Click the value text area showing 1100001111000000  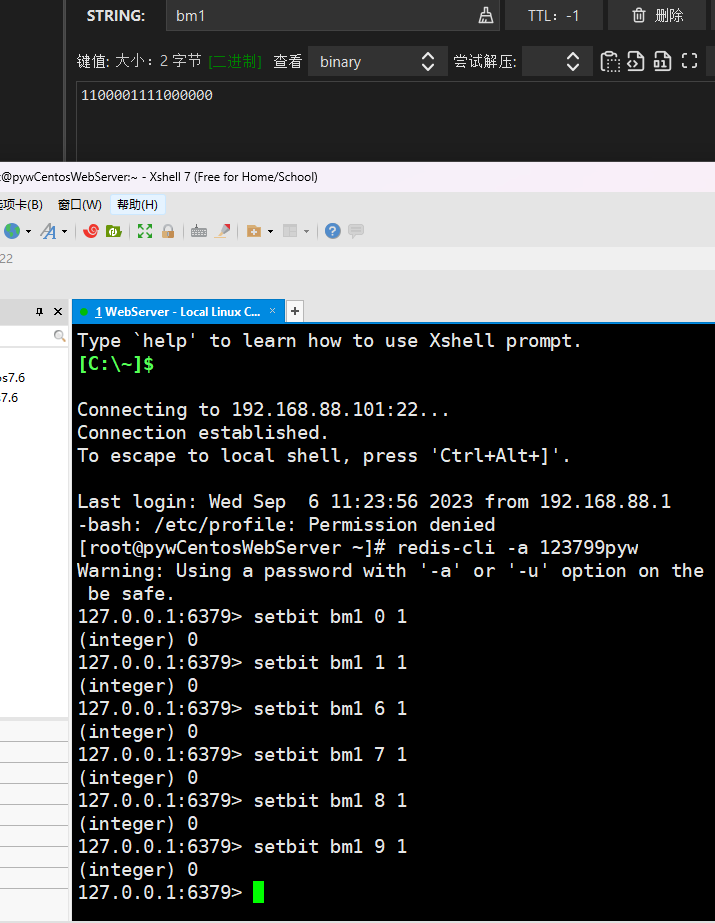395,121
